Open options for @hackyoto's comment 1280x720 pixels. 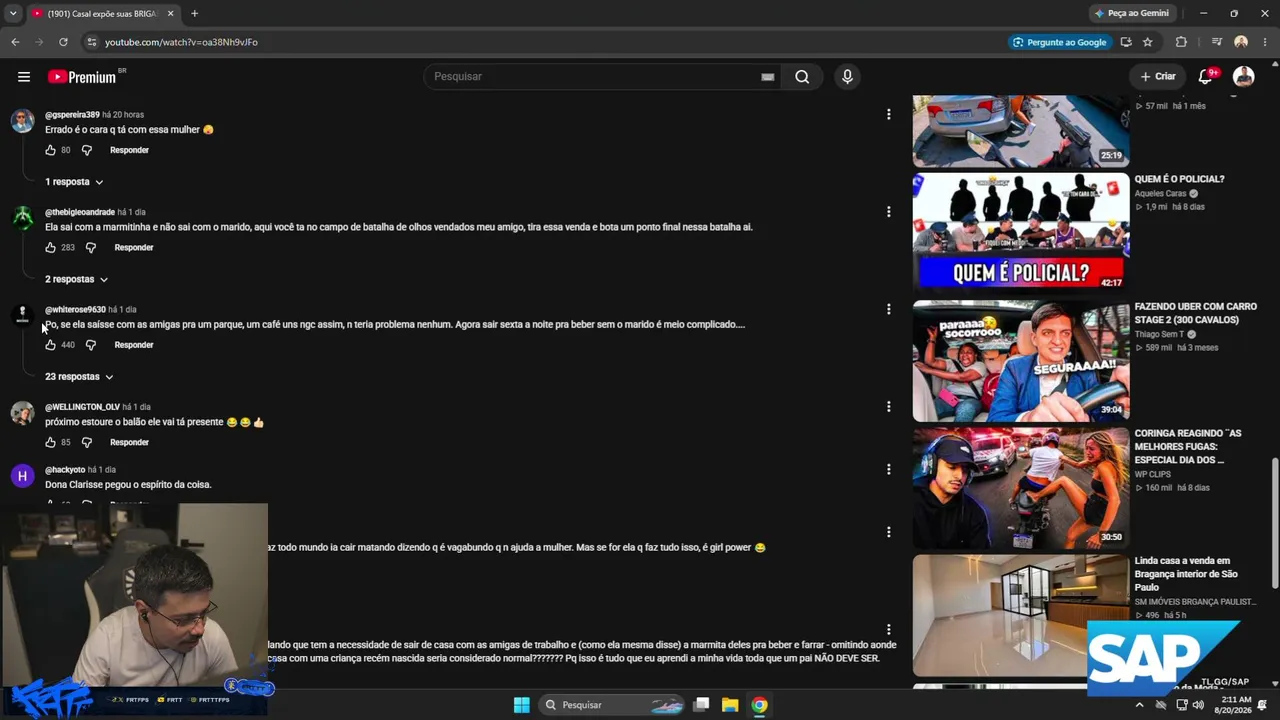[888, 469]
